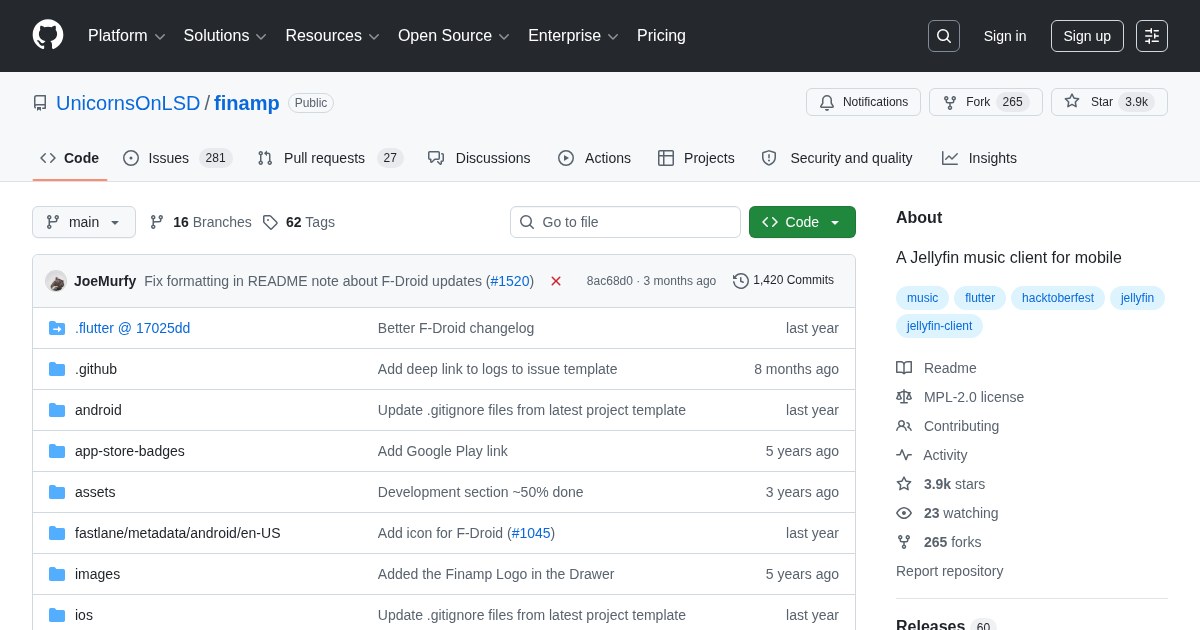This screenshot has height=630, width=1200.
Task: Click the Notifications bell icon
Action: [x=827, y=102]
